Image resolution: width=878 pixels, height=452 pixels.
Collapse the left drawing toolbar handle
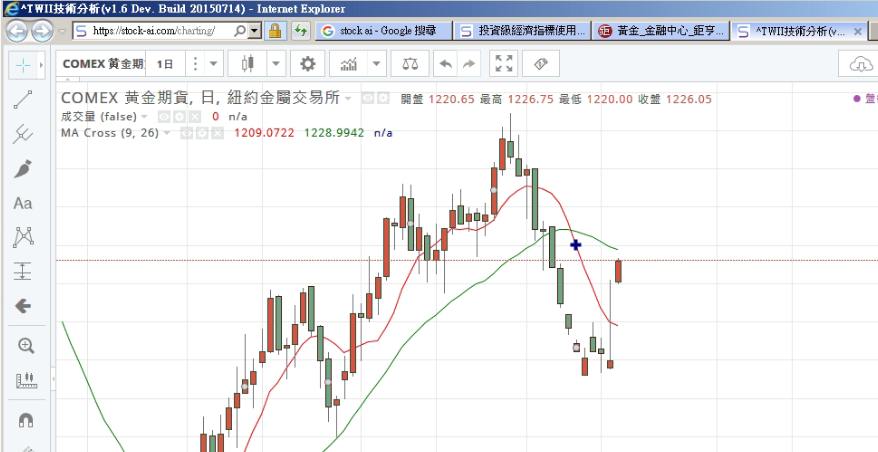coord(53,379)
